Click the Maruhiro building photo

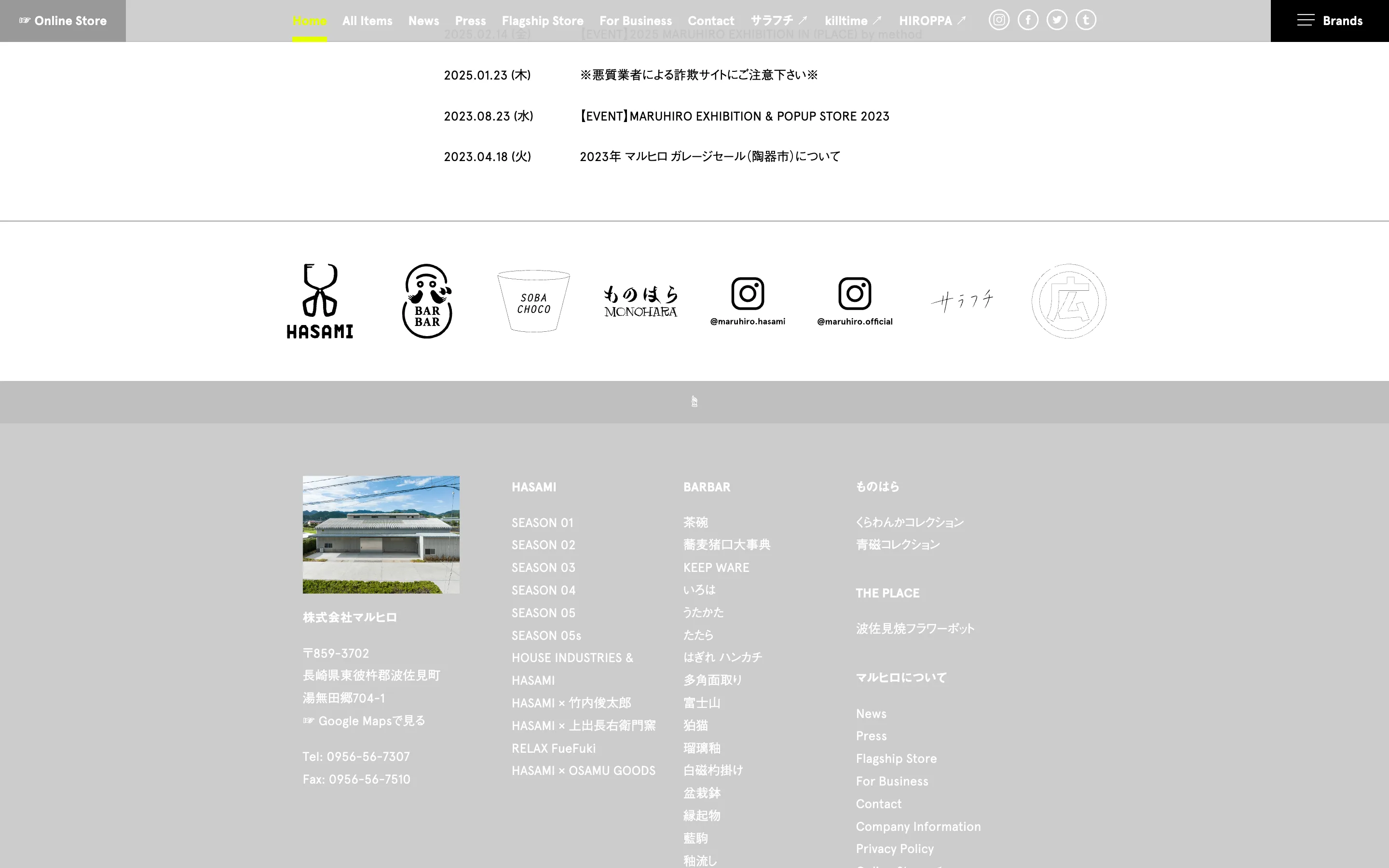381,534
